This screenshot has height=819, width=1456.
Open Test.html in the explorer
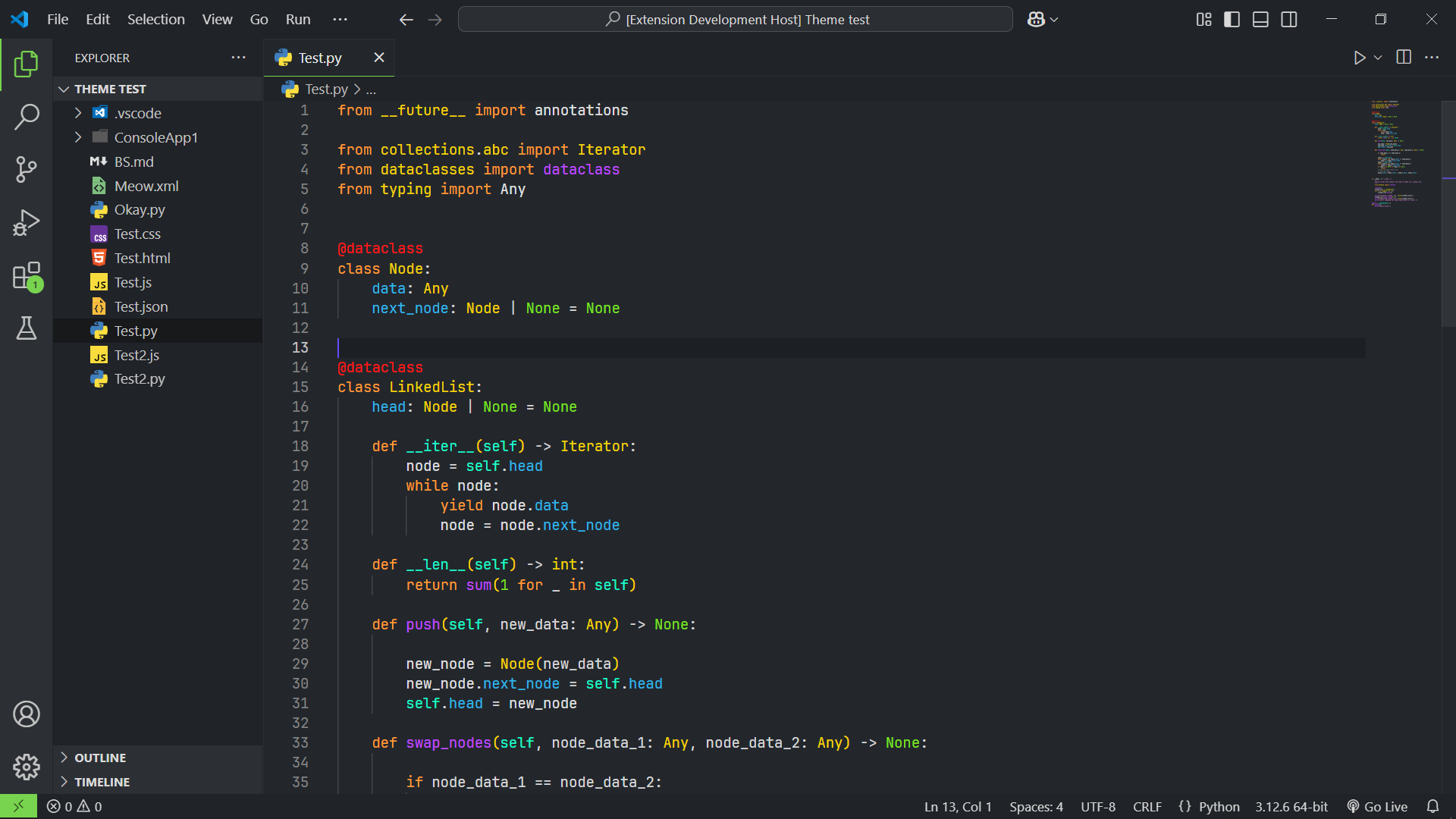pyautogui.click(x=142, y=259)
